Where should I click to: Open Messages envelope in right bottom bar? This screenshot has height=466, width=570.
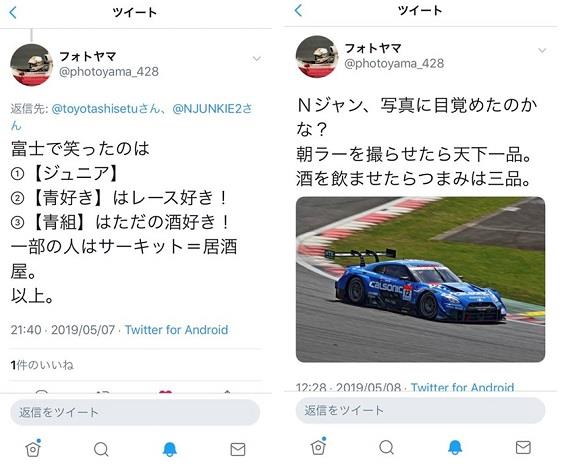pos(523,447)
